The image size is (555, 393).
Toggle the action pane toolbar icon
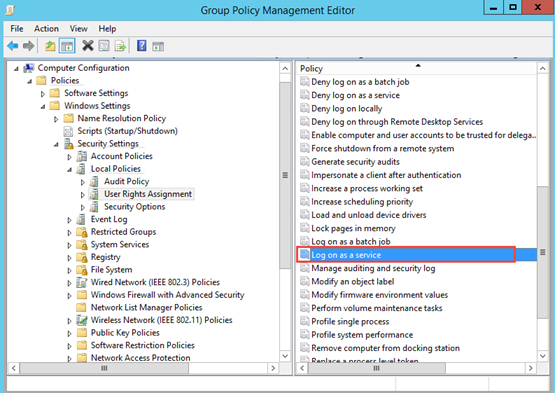tap(158, 46)
